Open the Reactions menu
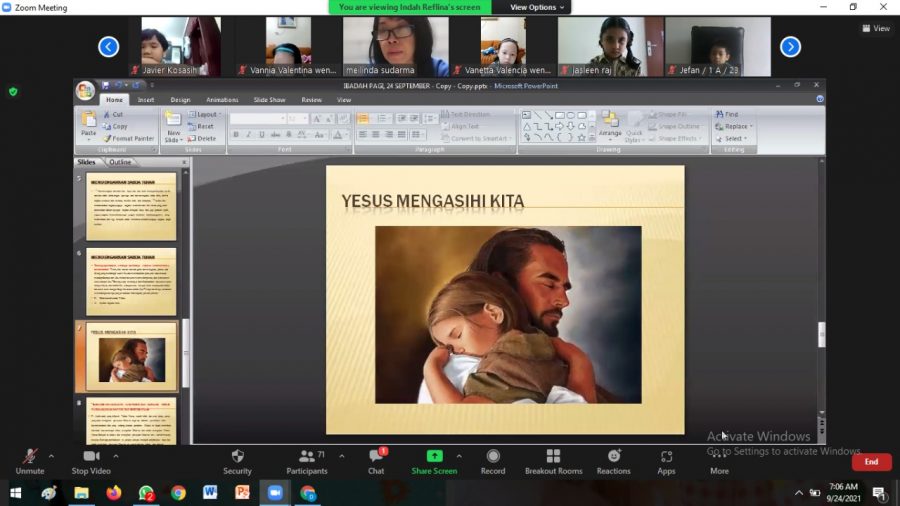900x506 pixels. 613,457
